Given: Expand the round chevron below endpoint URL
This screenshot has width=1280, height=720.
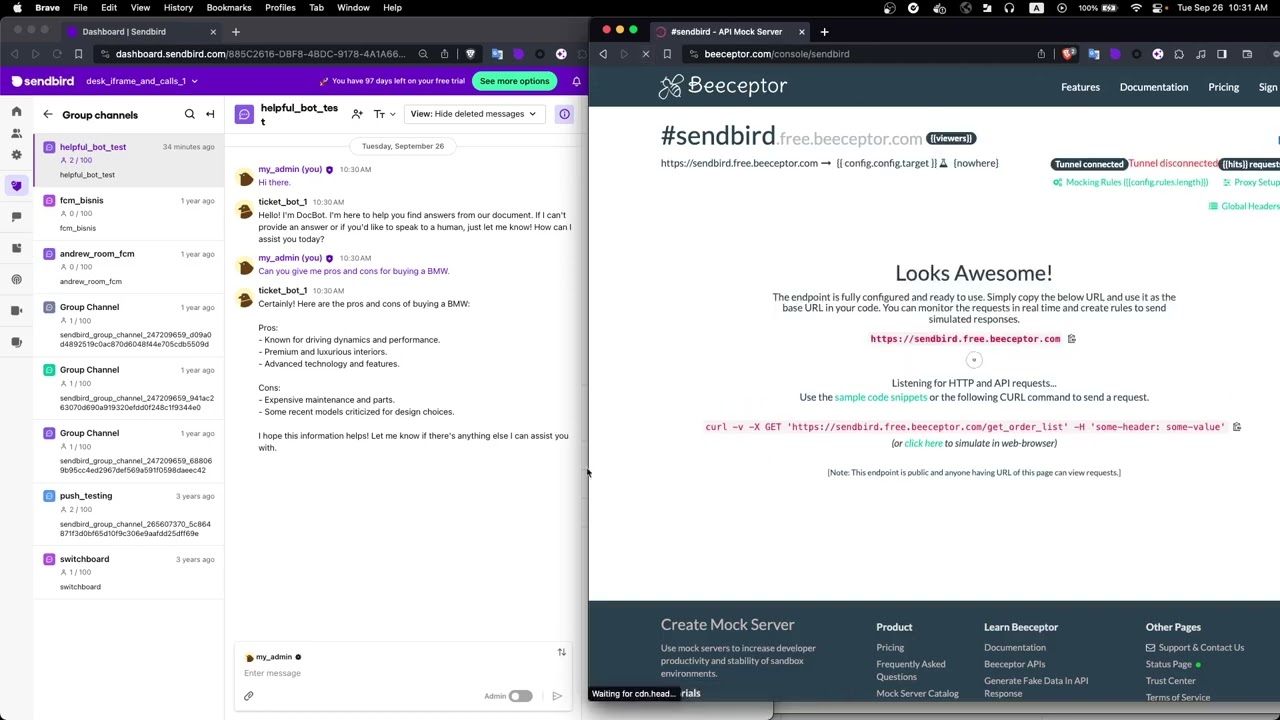Looking at the screenshot, I should pos(974,360).
